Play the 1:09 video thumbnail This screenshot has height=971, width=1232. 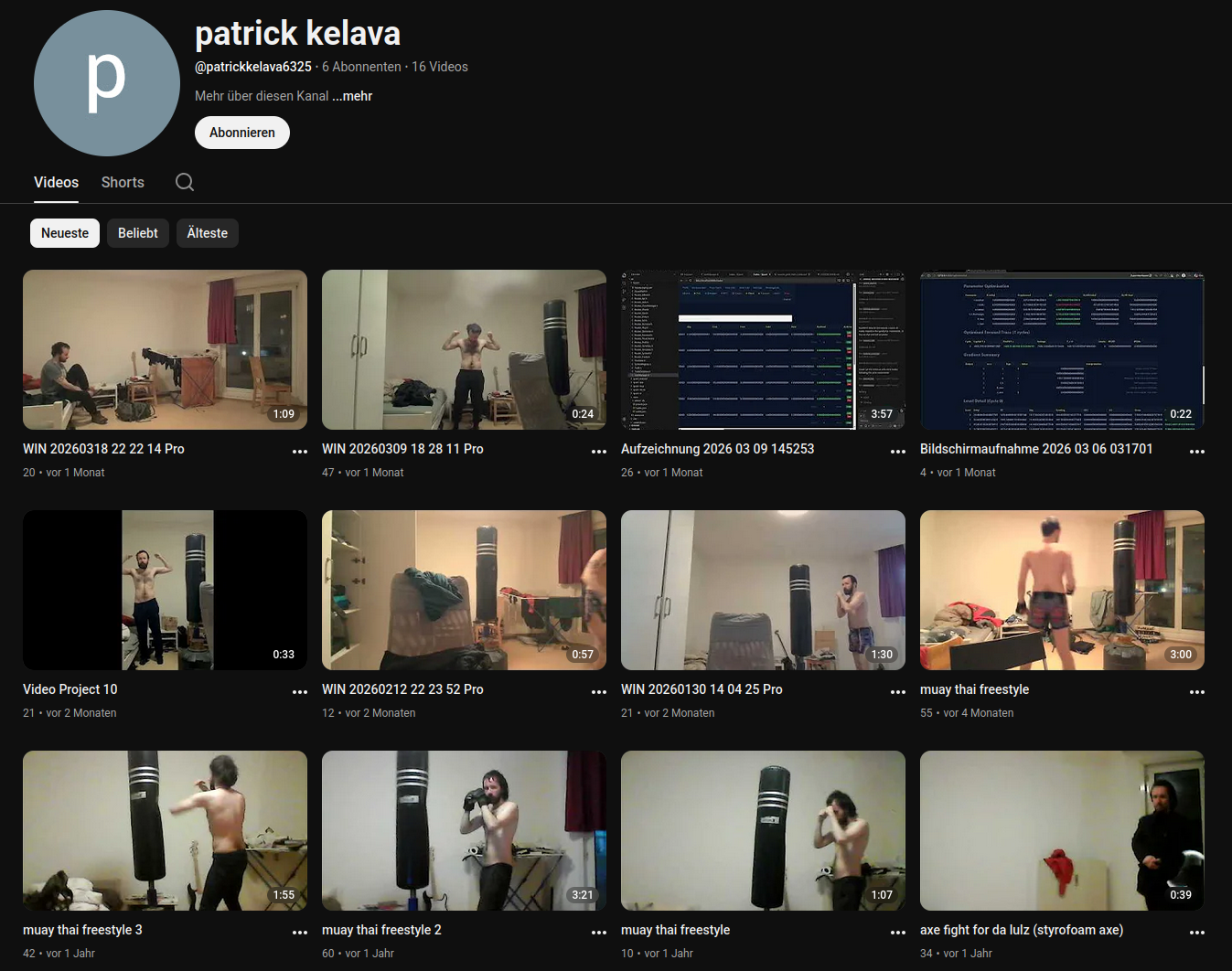pos(165,349)
